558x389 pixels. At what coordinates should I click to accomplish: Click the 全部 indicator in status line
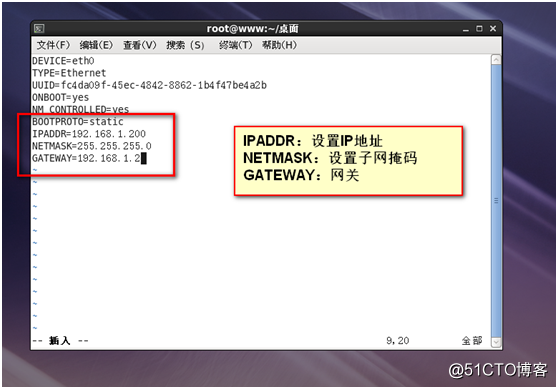pos(472,341)
